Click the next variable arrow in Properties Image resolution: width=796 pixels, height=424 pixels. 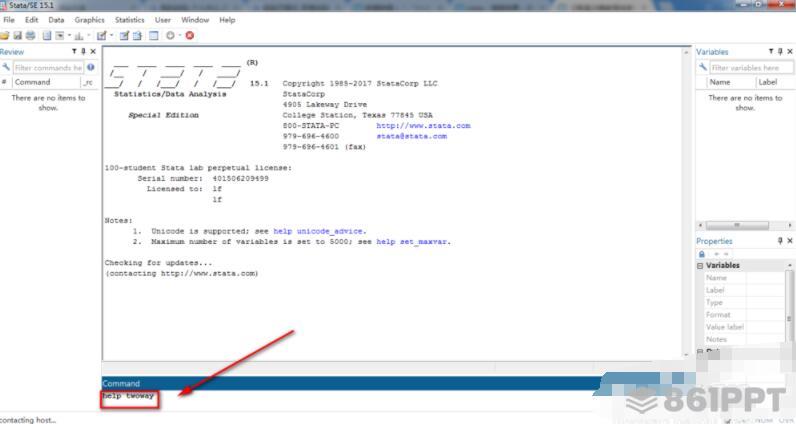click(726, 254)
